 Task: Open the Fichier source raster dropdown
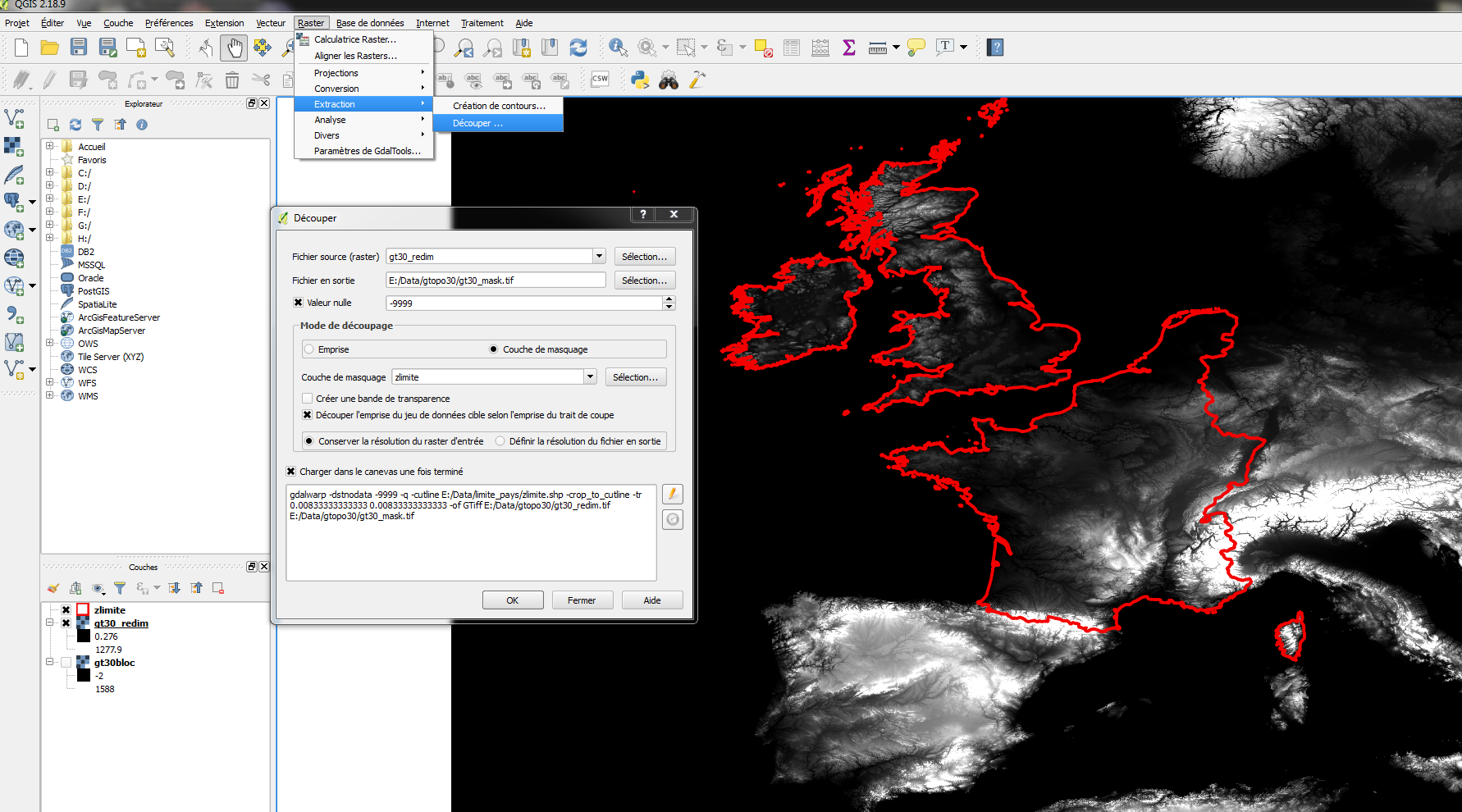click(x=599, y=257)
